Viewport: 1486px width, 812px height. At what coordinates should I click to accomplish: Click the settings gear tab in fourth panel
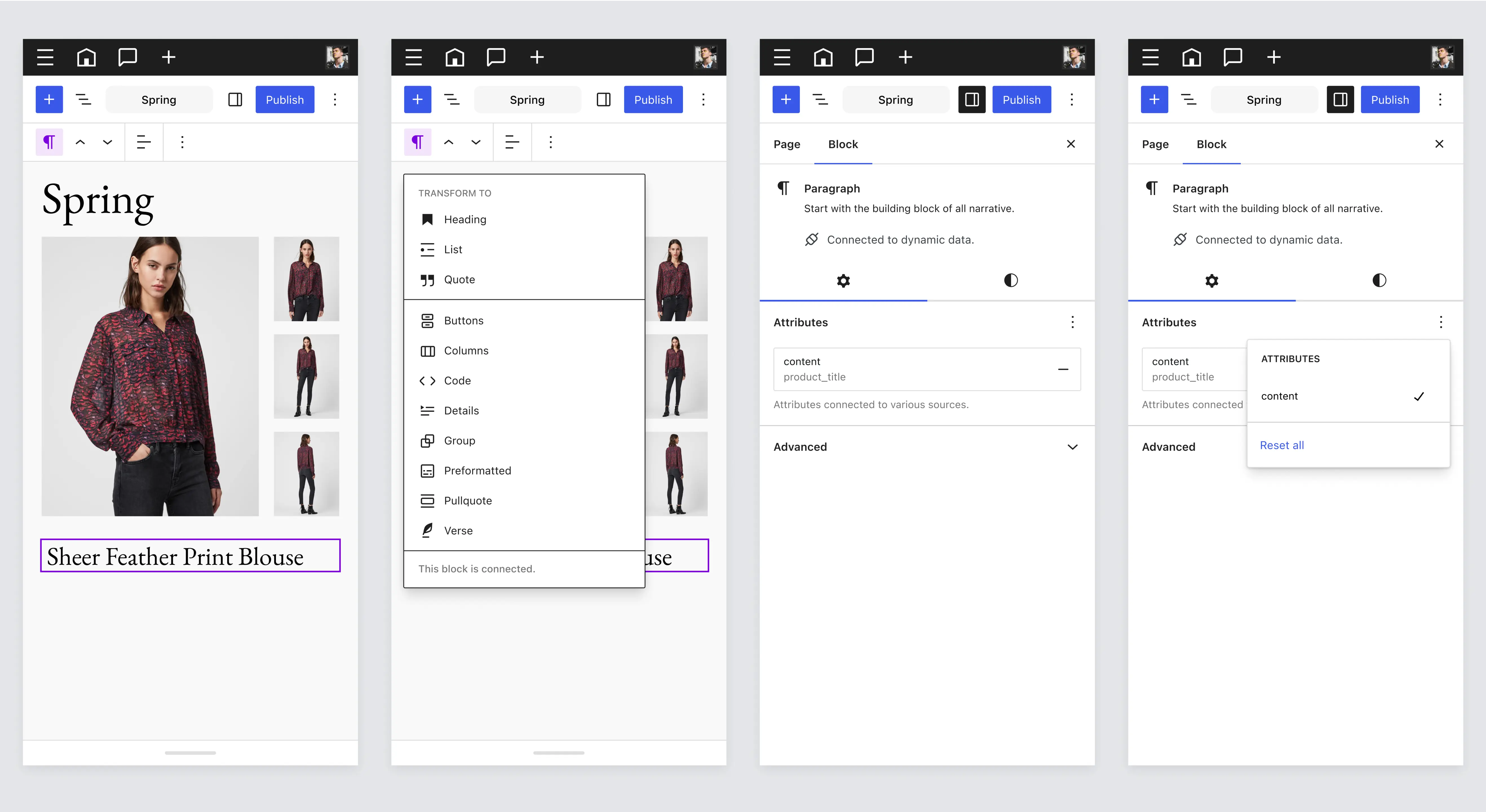(1211, 281)
